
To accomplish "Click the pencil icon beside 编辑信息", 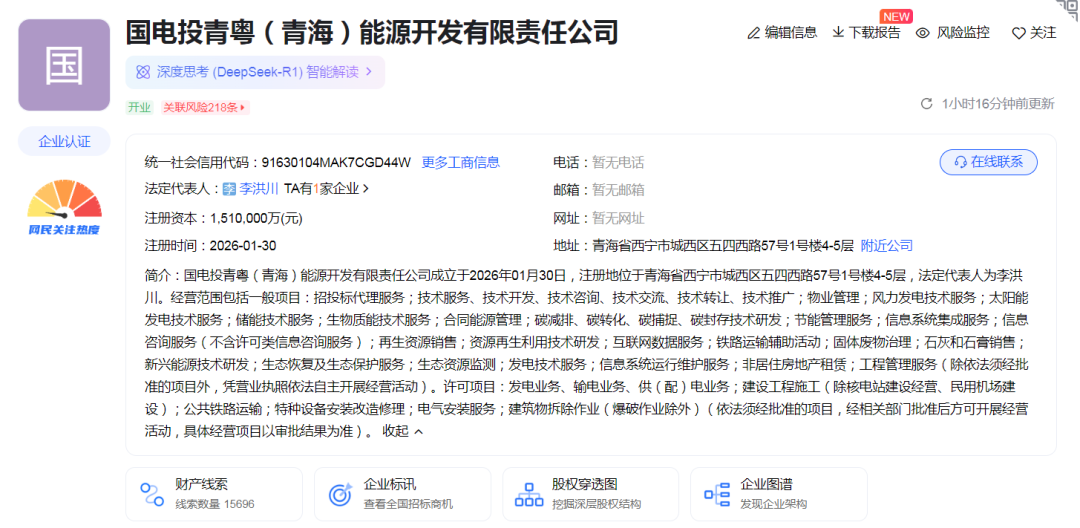I will click(754, 33).
